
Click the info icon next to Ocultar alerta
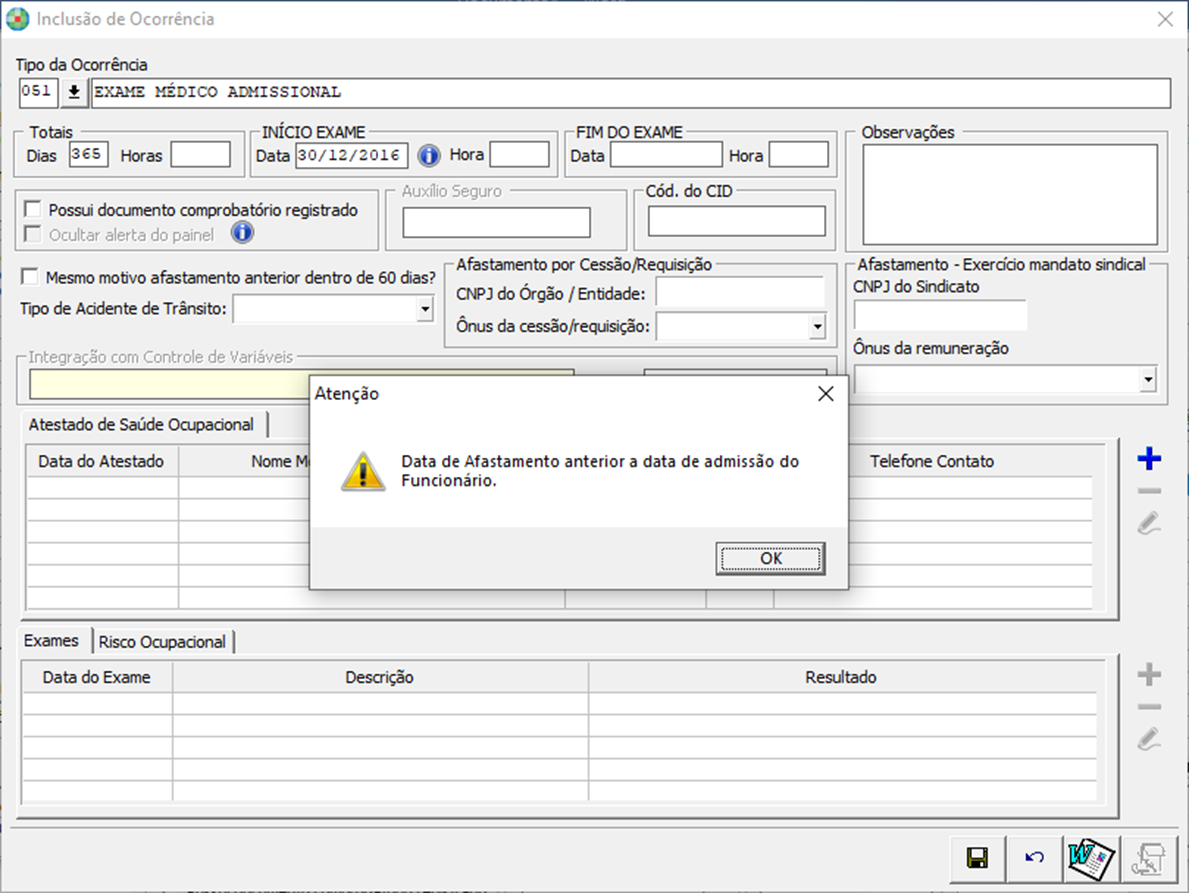click(242, 233)
